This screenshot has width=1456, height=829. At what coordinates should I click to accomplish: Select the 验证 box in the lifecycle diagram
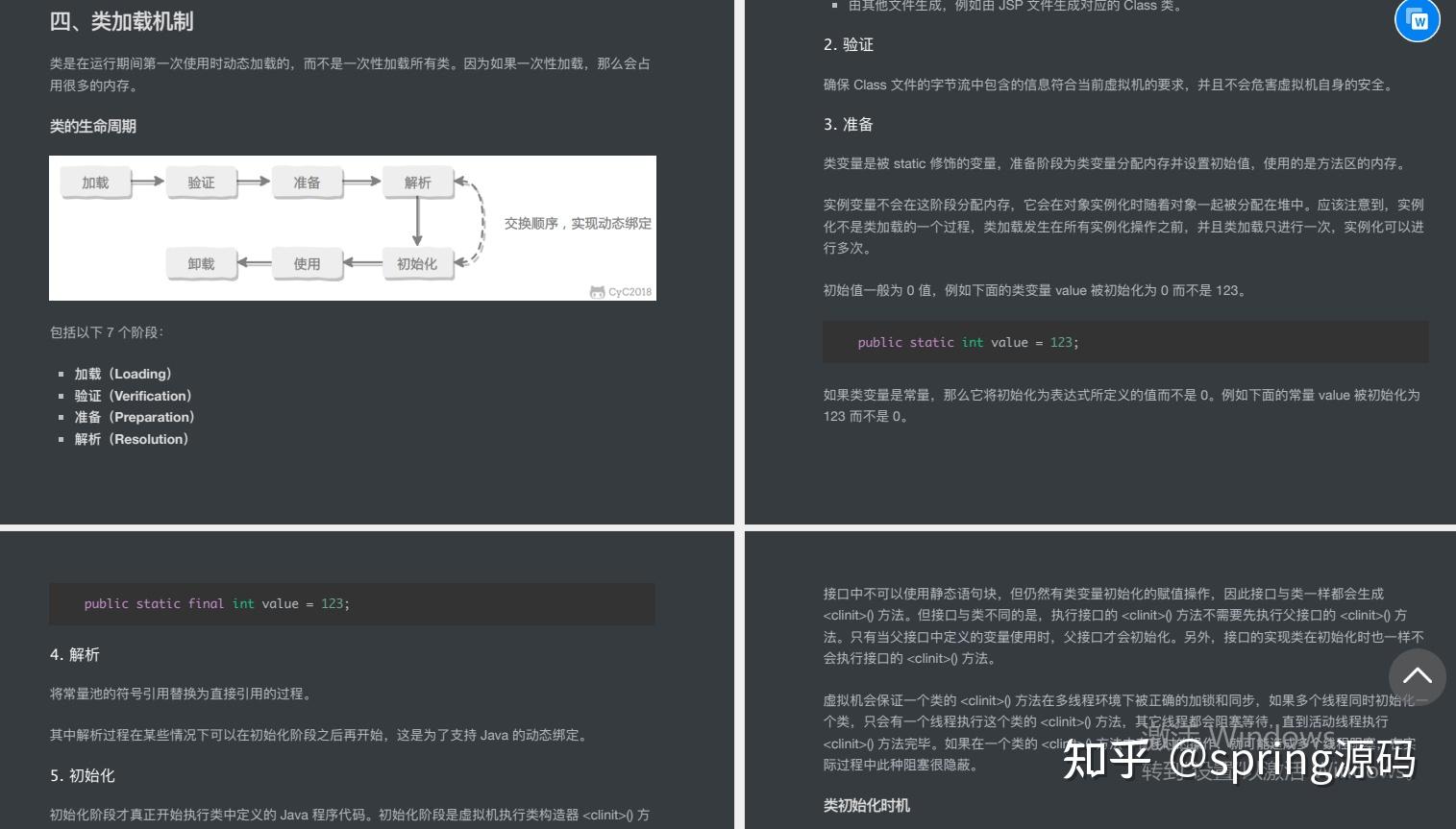point(201,182)
